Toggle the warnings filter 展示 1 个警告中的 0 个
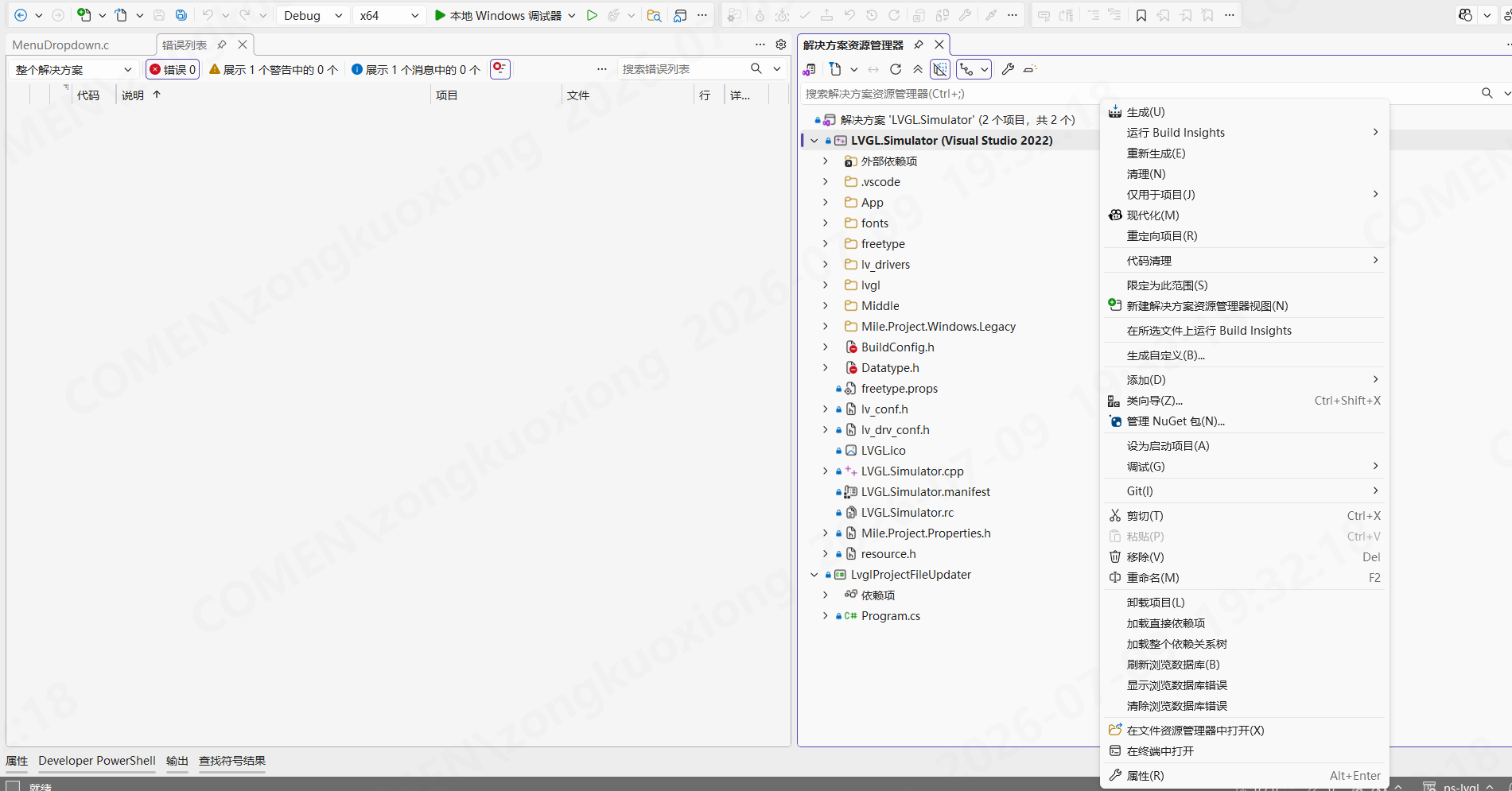Viewport: 1512px width, 791px height. pos(274,70)
